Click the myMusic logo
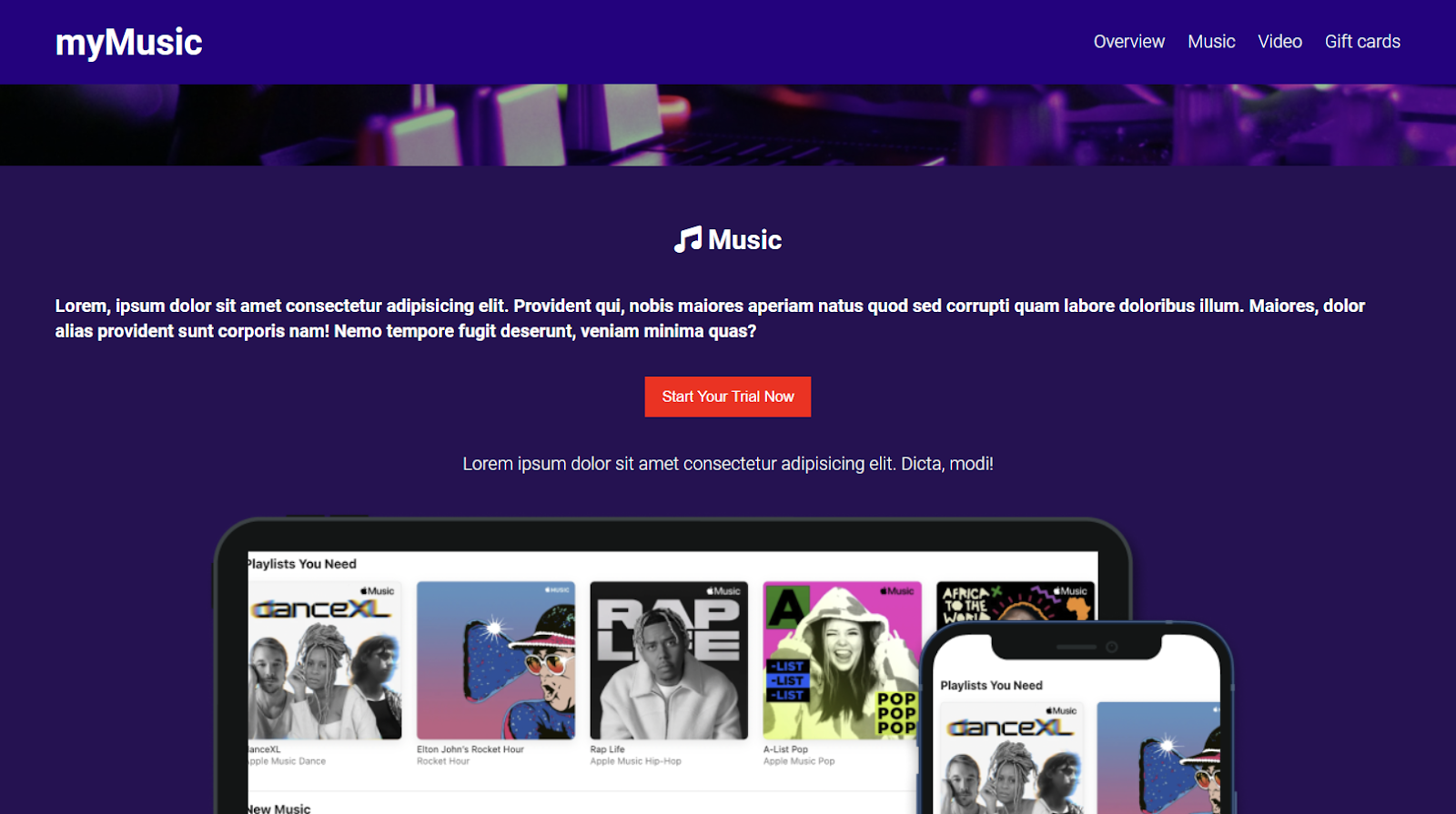The width and height of the screenshot is (1456, 814). [128, 42]
